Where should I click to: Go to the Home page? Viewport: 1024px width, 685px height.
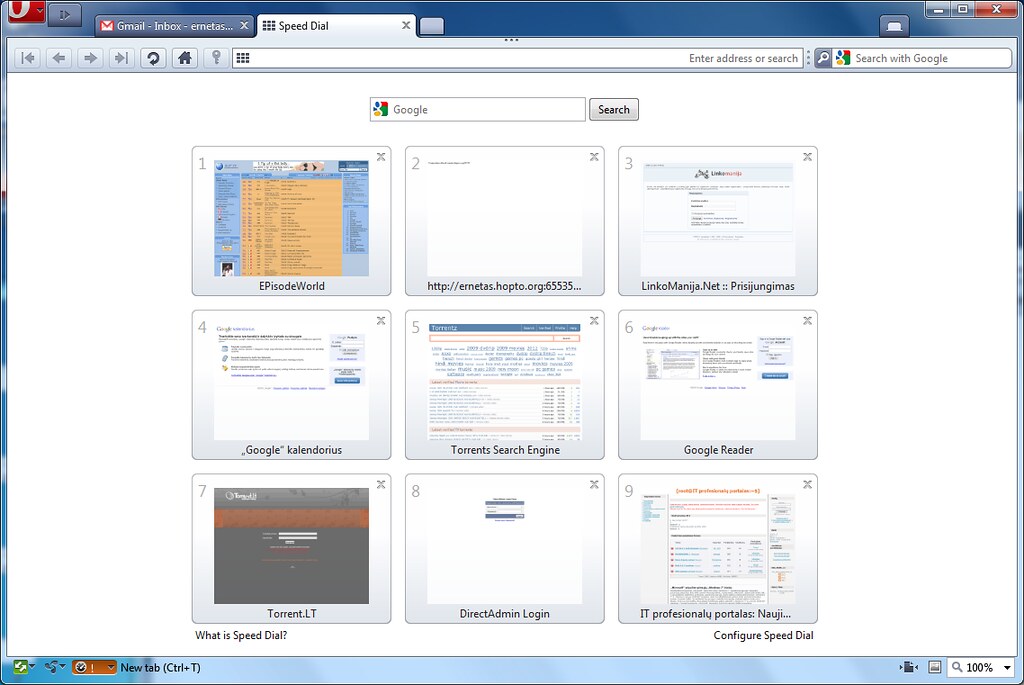[x=185, y=58]
